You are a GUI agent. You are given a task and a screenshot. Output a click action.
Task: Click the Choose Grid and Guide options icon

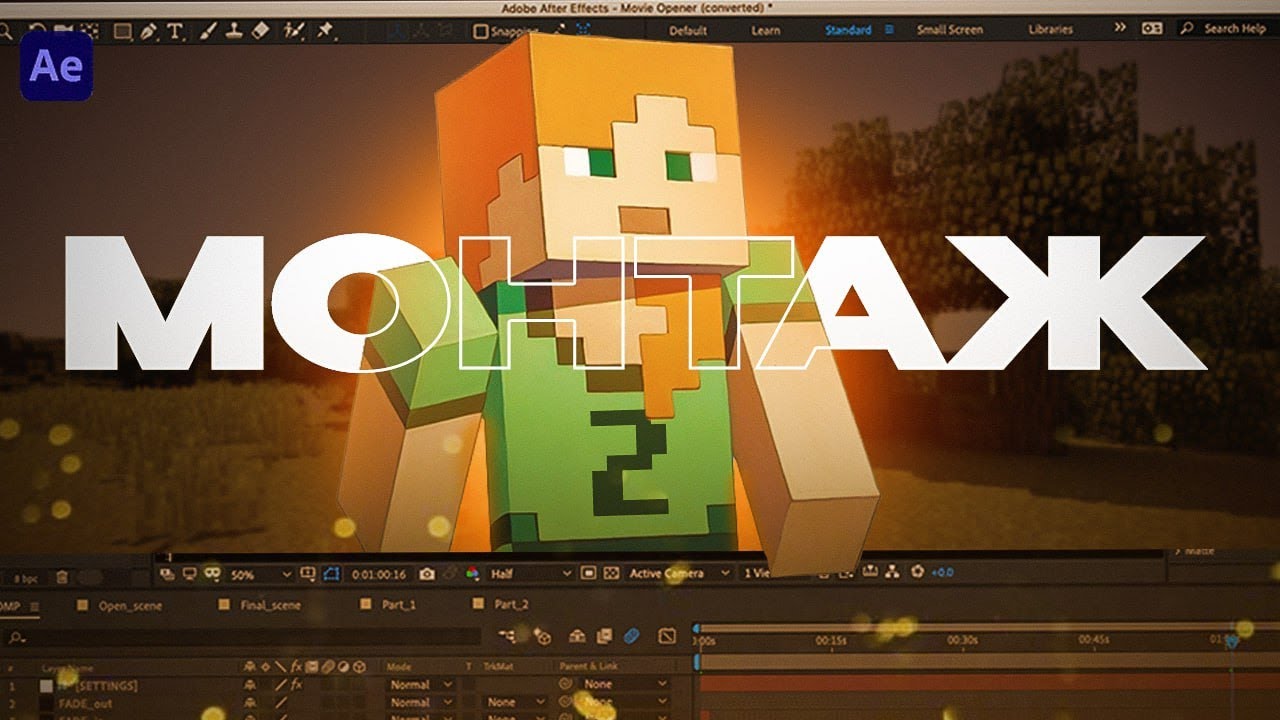[x=307, y=572]
